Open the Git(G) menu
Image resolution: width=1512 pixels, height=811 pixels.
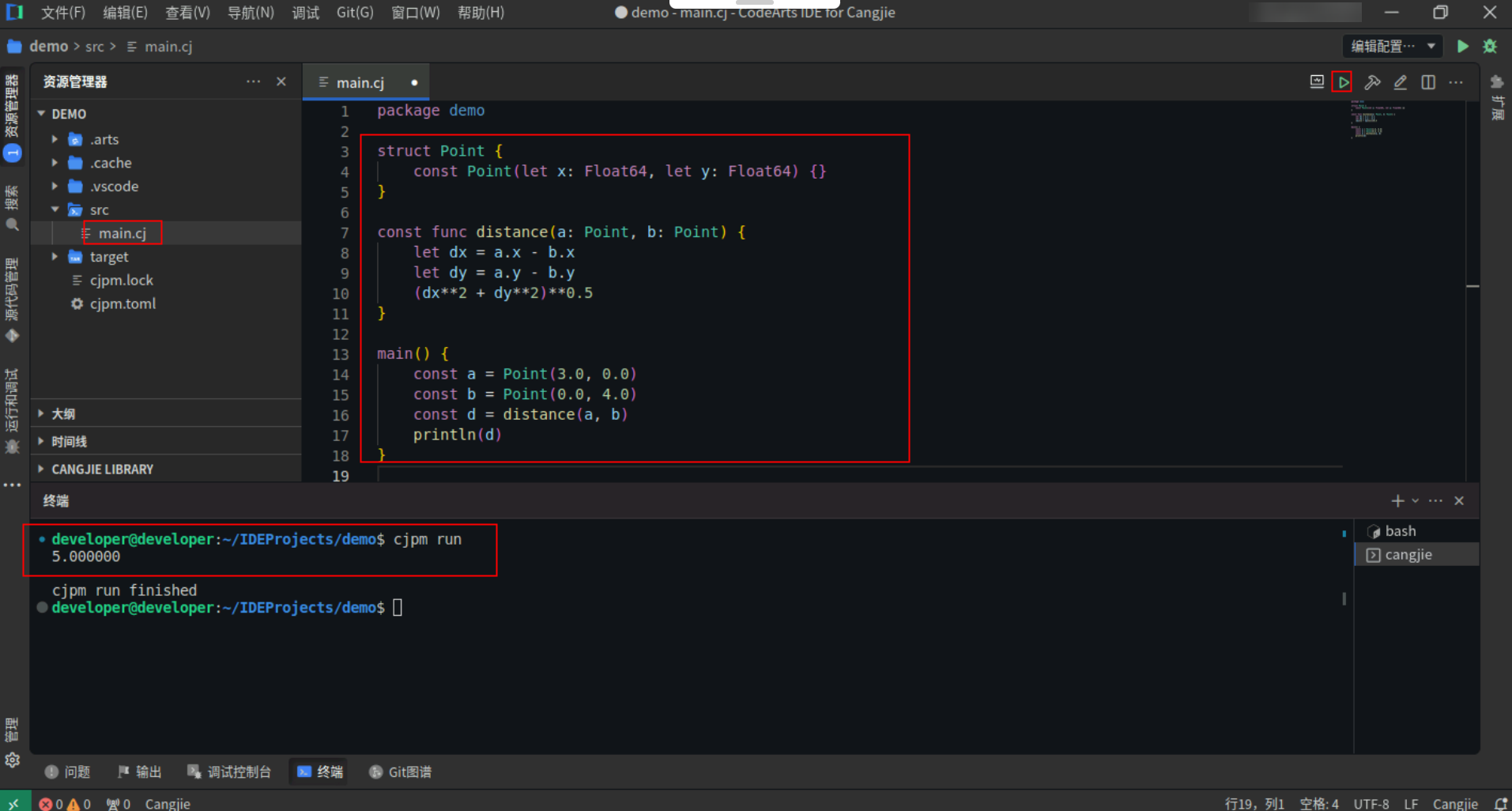(x=355, y=13)
